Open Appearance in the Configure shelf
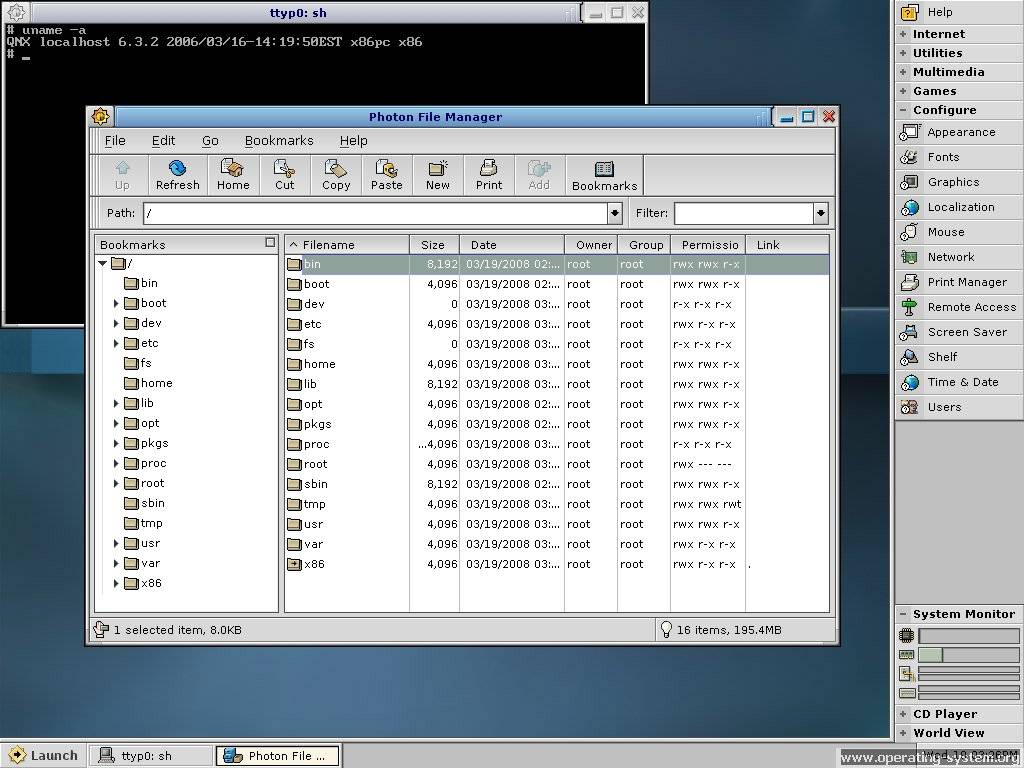 [x=959, y=132]
